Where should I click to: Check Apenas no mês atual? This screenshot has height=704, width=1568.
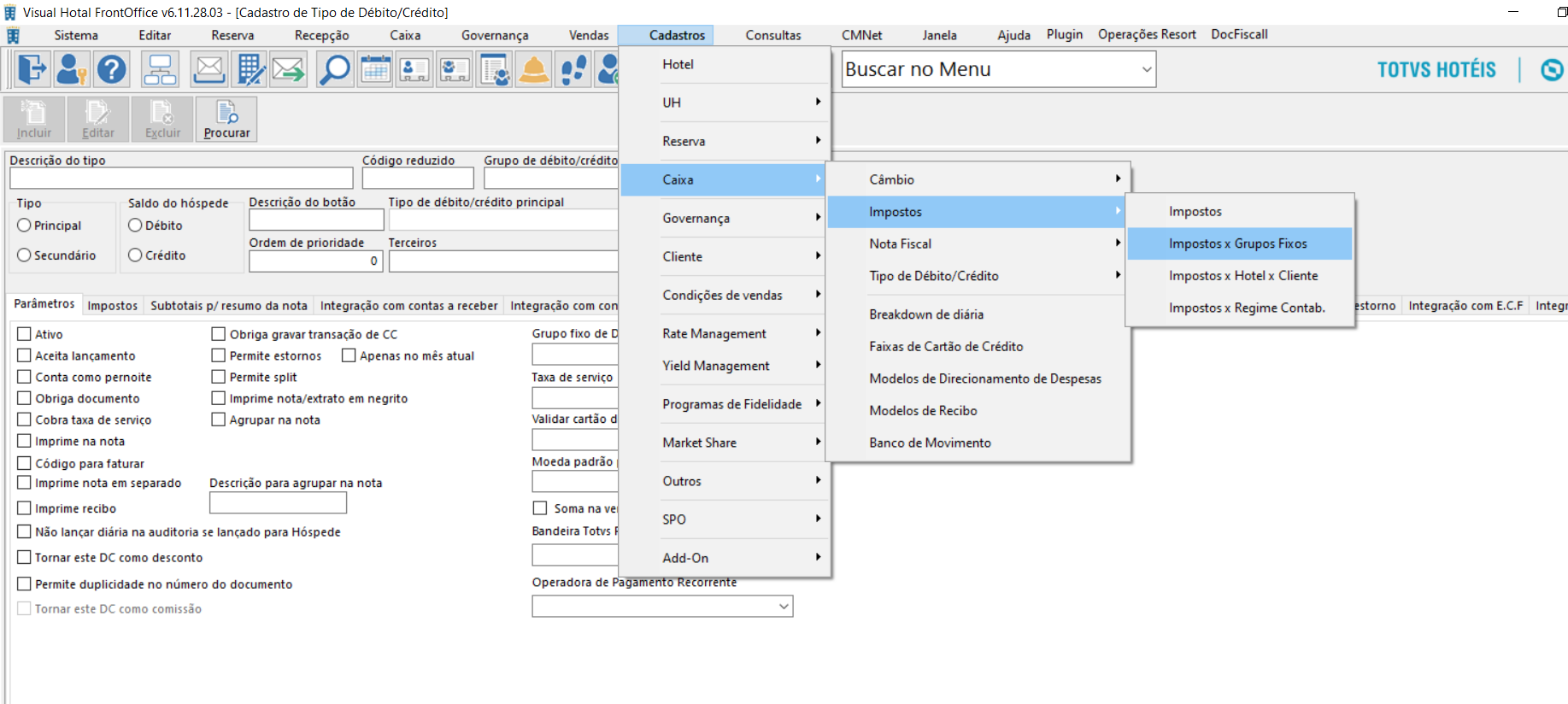tap(349, 355)
